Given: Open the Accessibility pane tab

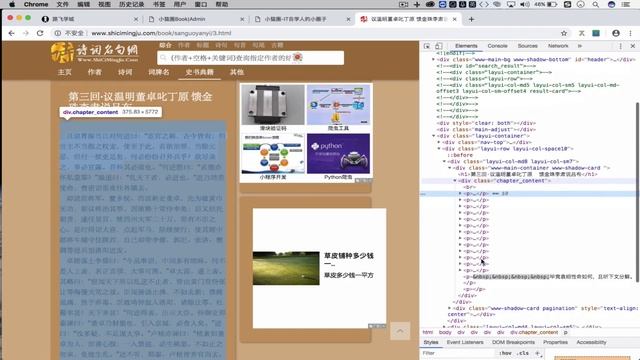Looking at the screenshot, I should click(x=591, y=342).
